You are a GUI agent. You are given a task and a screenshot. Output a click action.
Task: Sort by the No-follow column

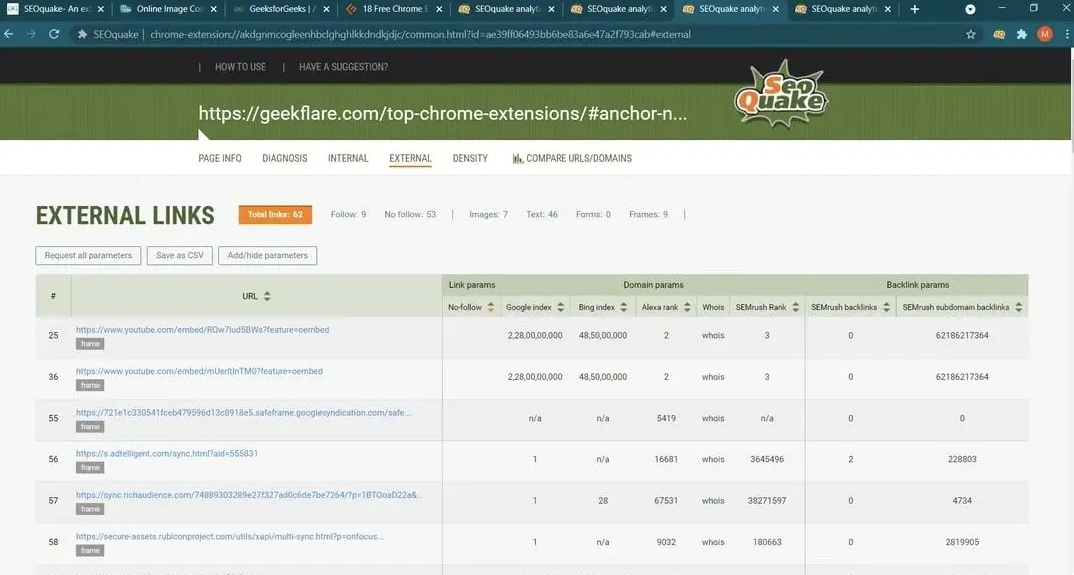coord(490,307)
